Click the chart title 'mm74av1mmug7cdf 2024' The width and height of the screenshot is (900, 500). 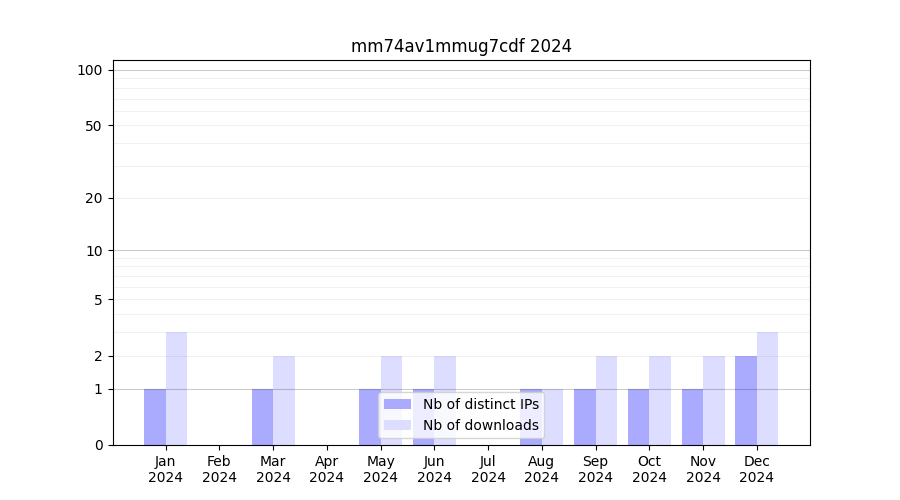[x=461, y=46]
